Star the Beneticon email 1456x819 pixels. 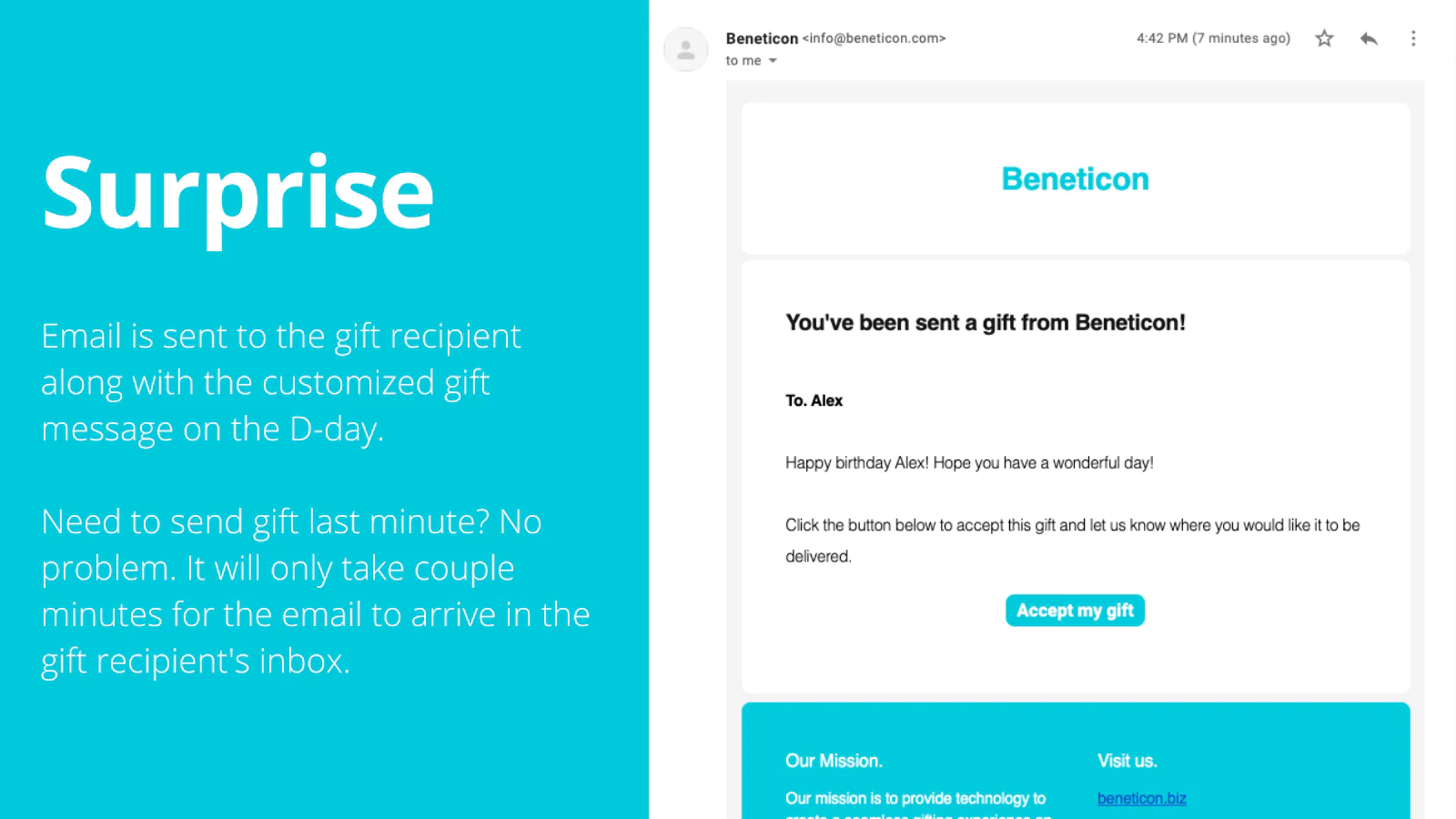pyautogui.click(x=1324, y=38)
